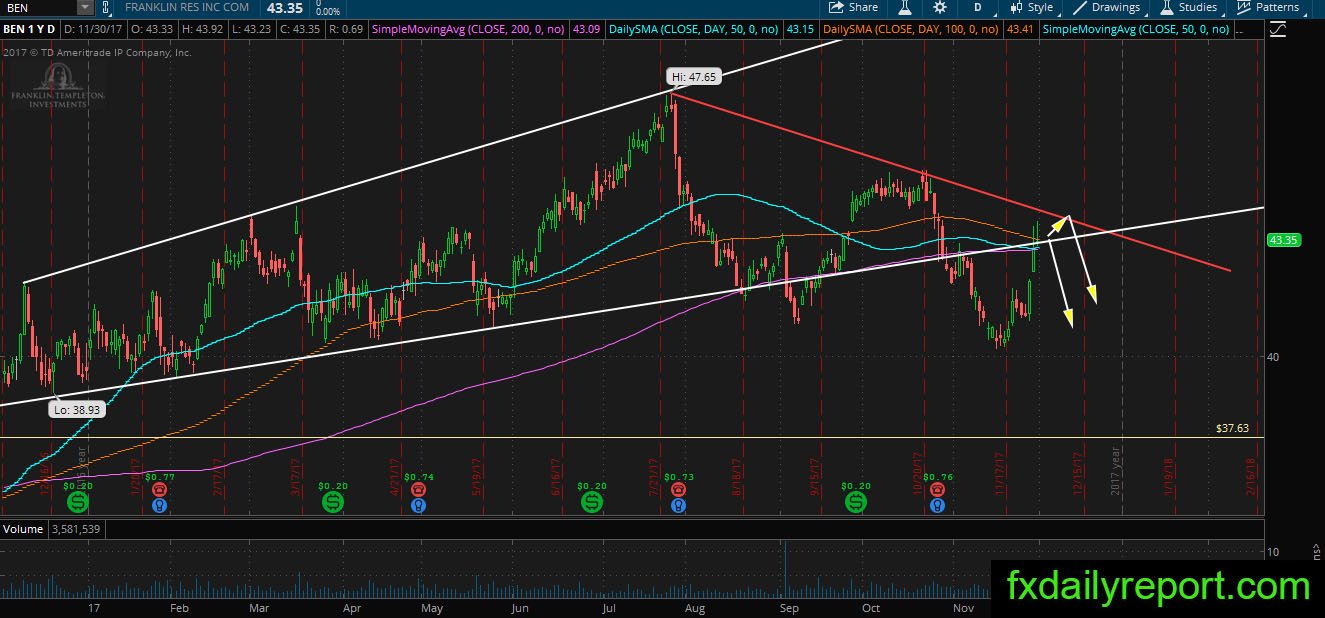Open the symbol dropdown next to BEN
The width and height of the screenshot is (1325, 618).
85,8
